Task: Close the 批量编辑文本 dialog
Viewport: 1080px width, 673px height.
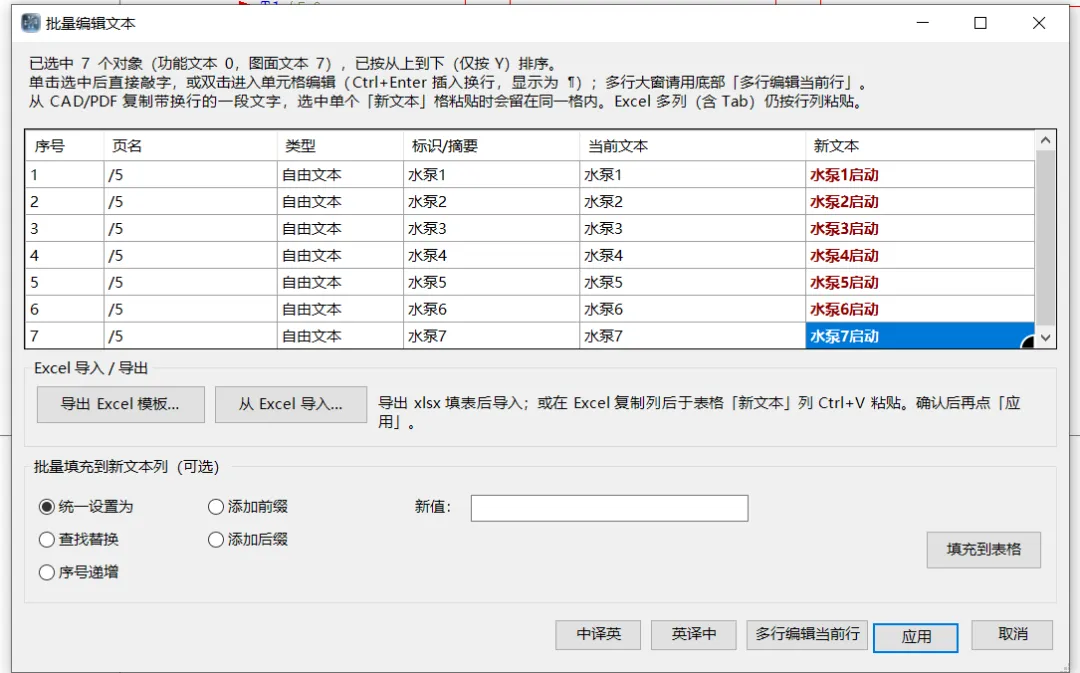Action: 1039,23
